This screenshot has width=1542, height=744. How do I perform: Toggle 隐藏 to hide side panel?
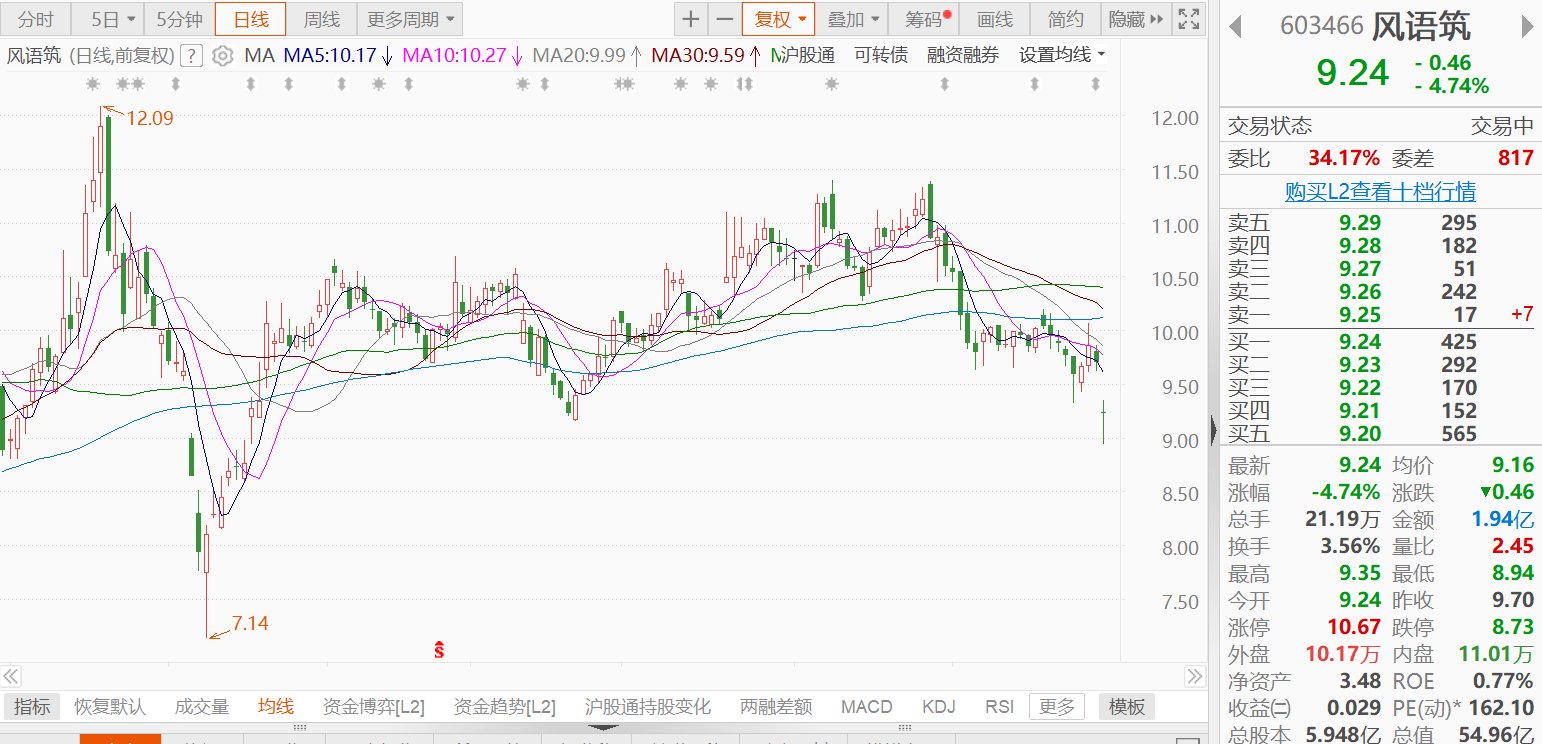point(1136,19)
